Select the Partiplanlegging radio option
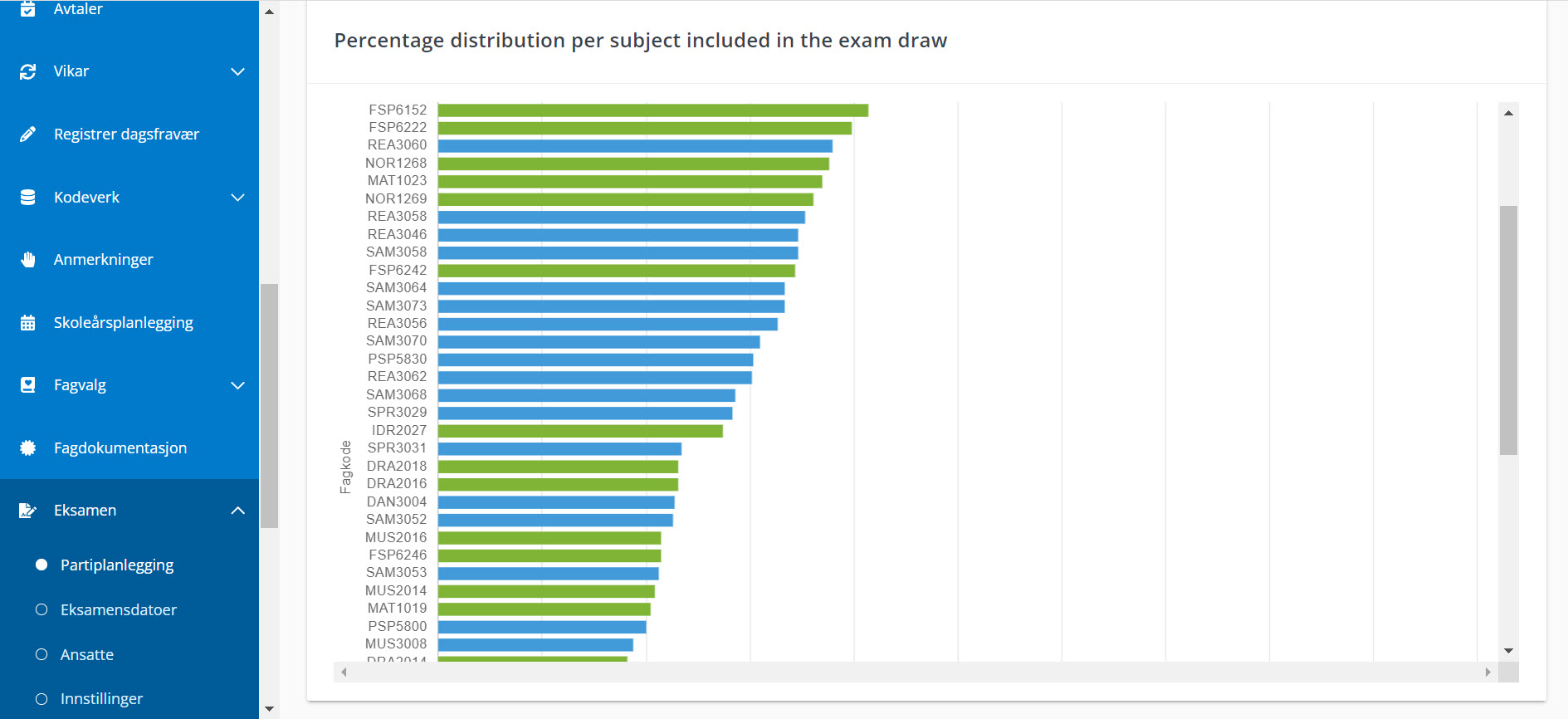Image resolution: width=1568 pixels, height=719 pixels. 42,565
